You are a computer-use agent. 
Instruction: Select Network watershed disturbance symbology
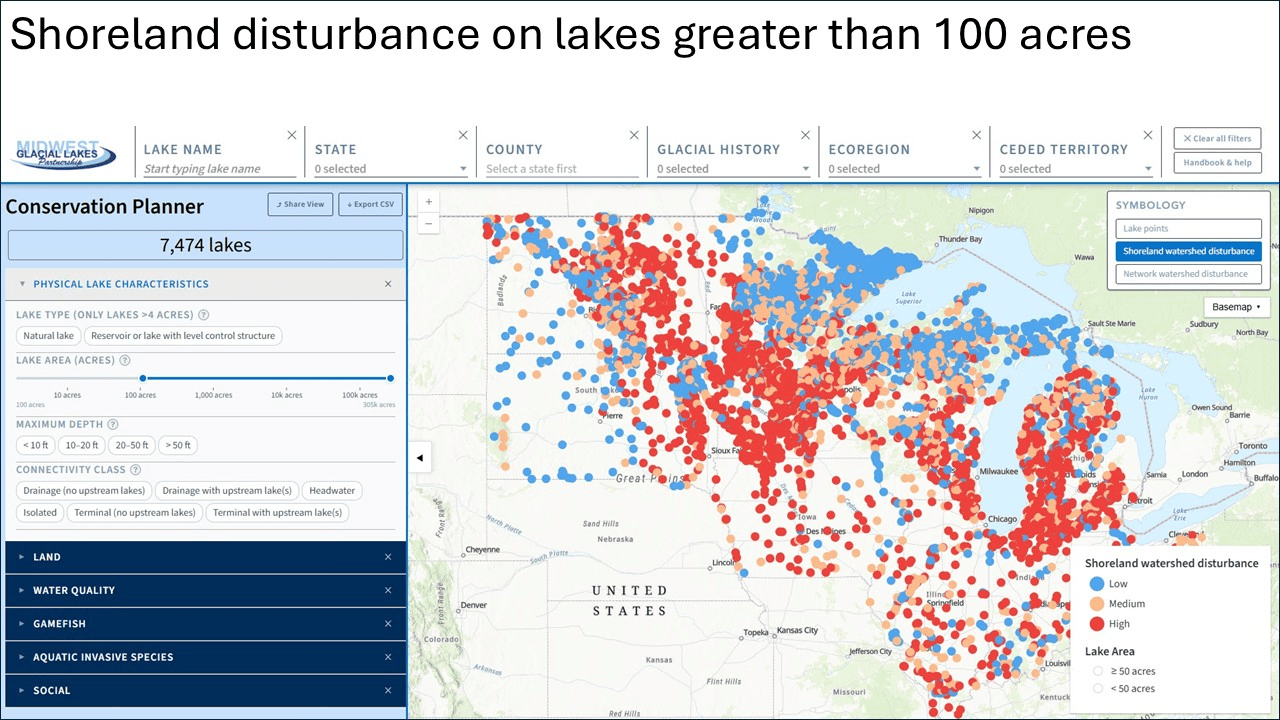1189,273
